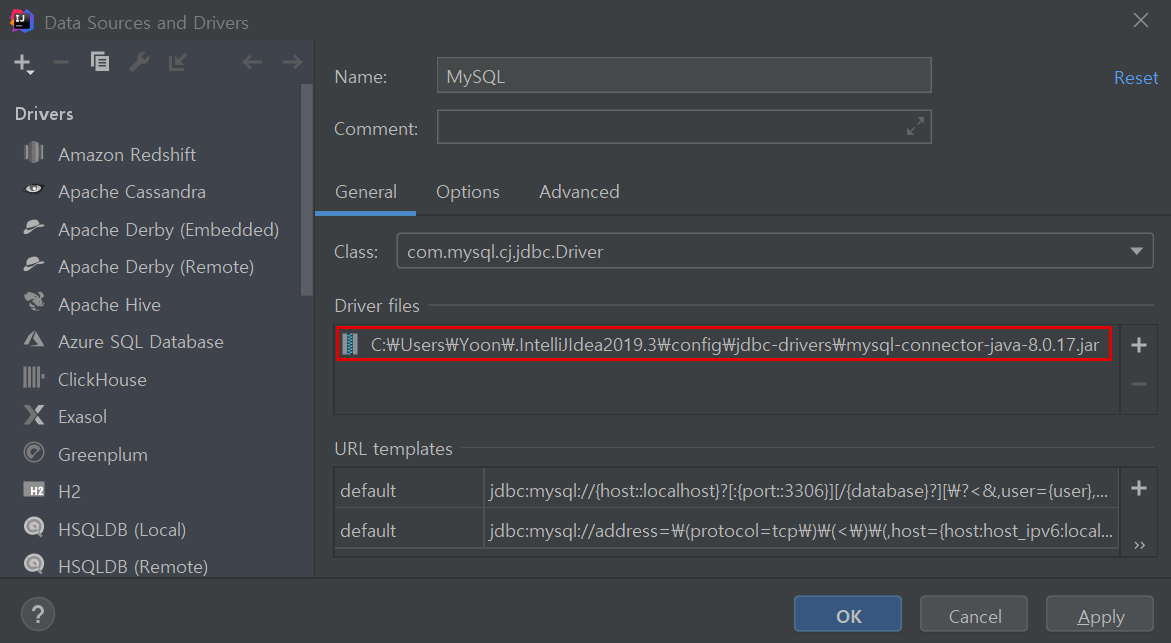
Task: Add a driver file with plus button
Action: click(x=1138, y=345)
